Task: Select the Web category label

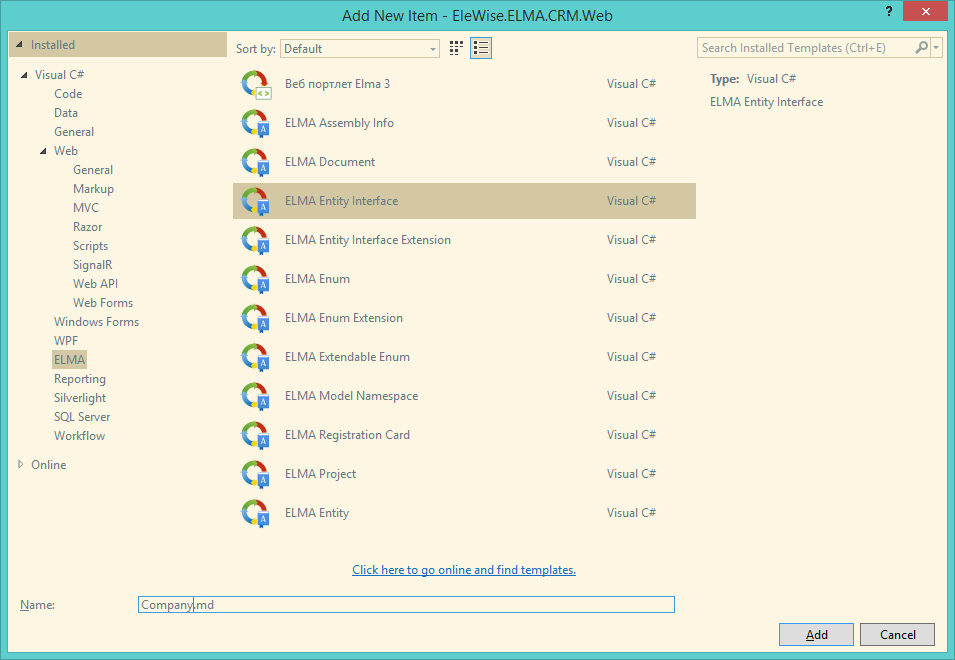Action: [66, 150]
